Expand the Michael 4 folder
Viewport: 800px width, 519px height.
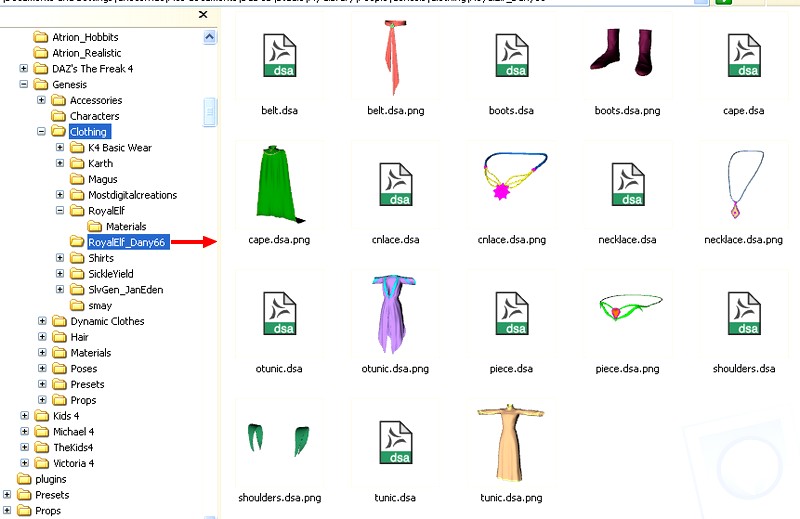click(x=24, y=431)
